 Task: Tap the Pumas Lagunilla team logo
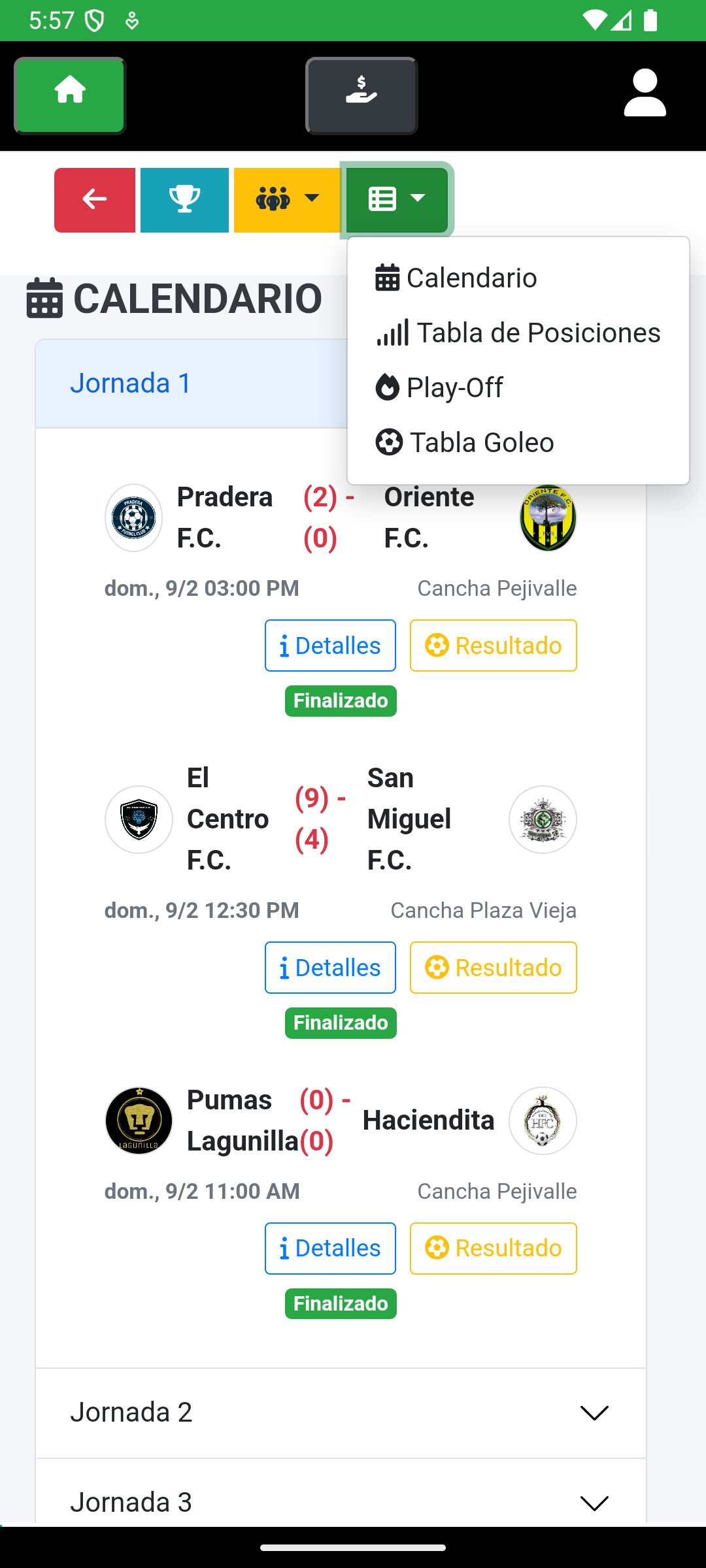click(x=139, y=1120)
